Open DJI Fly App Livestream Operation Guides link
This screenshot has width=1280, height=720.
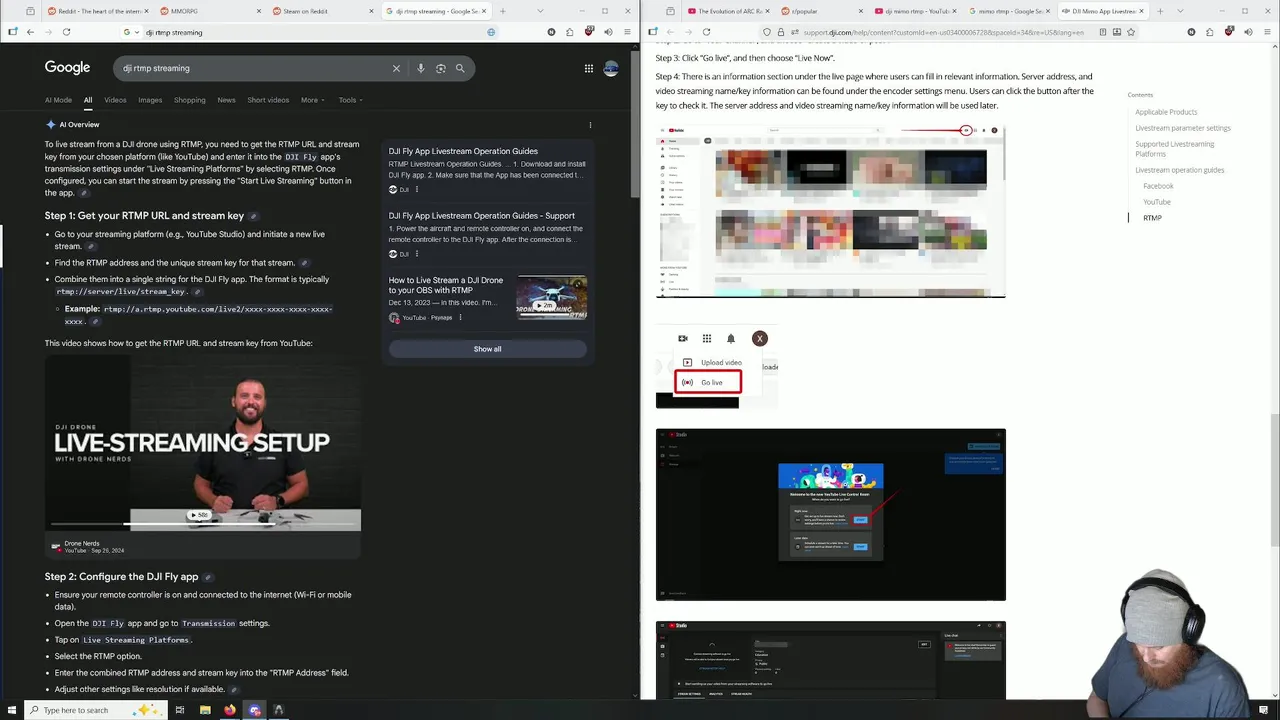pyautogui.click(x=463, y=151)
